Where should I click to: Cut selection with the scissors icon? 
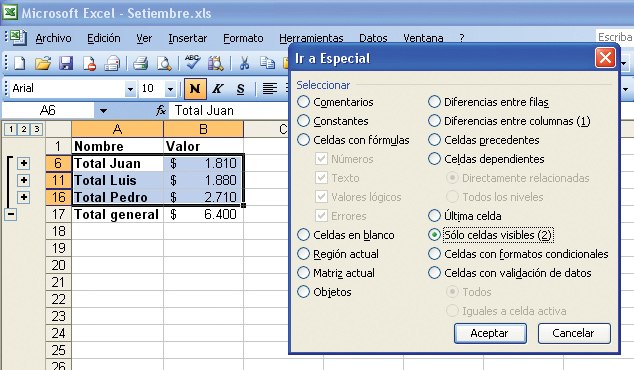click(244, 63)
